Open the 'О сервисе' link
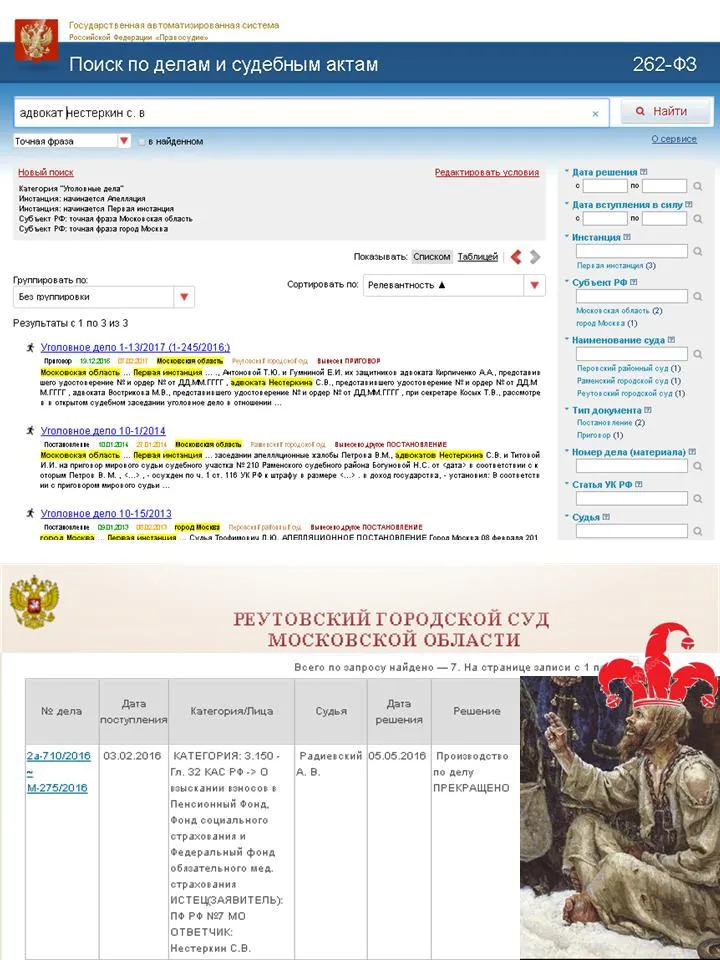The height and width of the screenshot is (960, 720). [673, 139]
